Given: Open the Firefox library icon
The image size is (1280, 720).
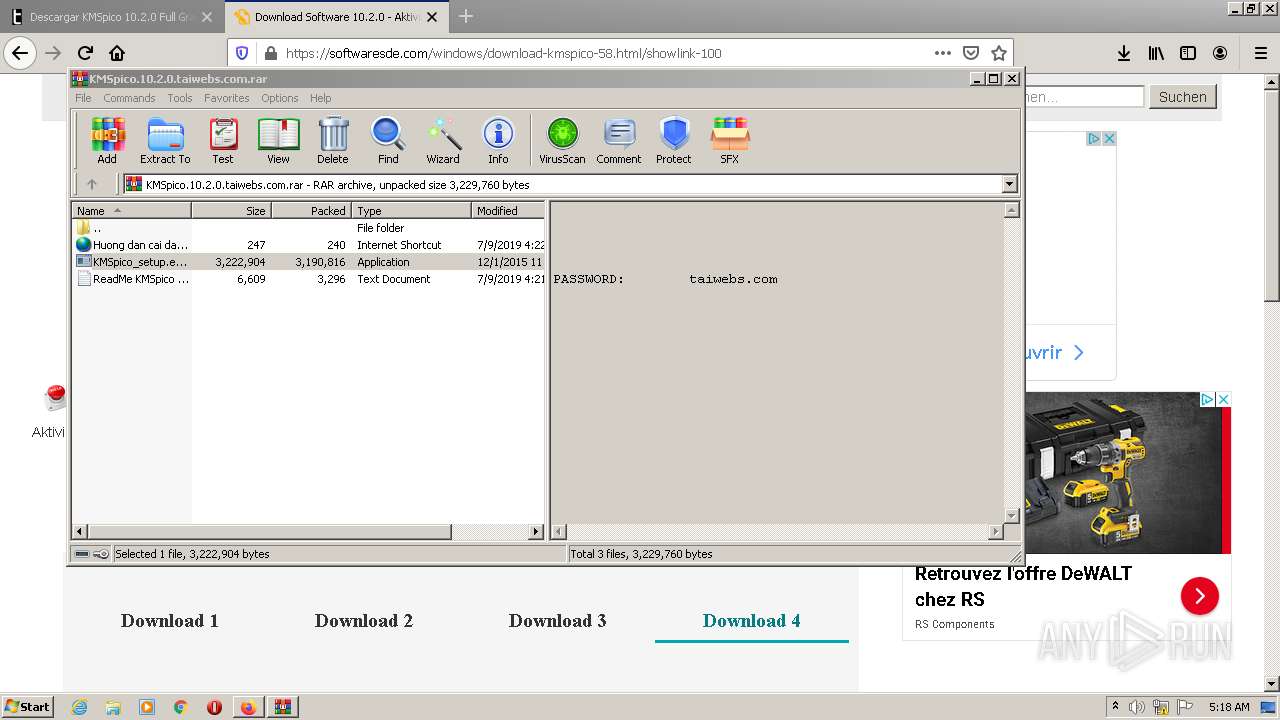Looking at the screenshot, I should click(x=1156, y=53).
